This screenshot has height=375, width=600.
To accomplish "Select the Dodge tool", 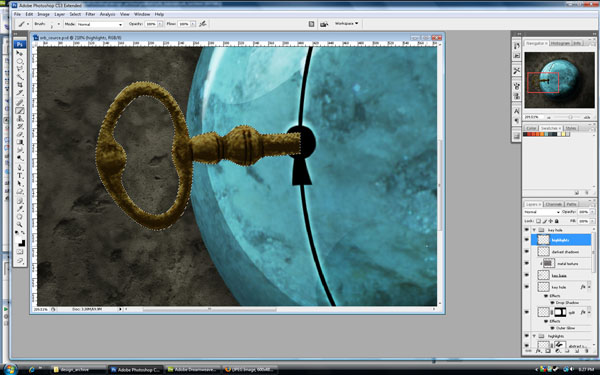I will tap(20, 158).
